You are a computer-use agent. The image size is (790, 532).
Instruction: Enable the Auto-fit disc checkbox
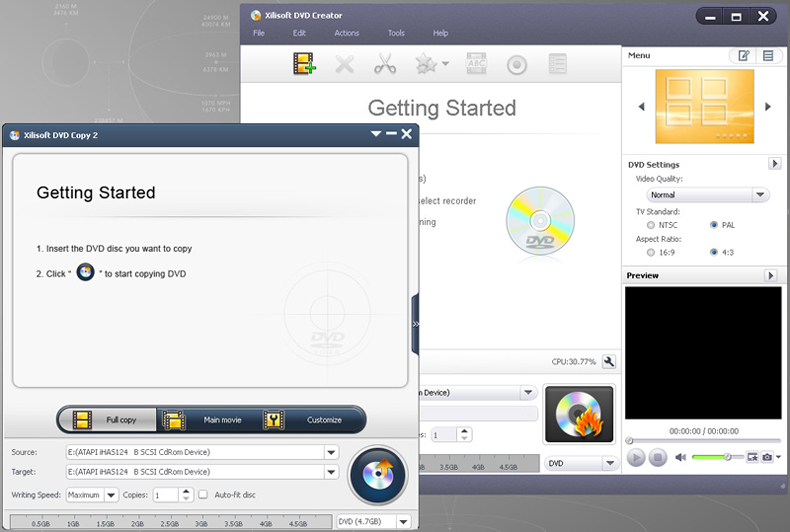[x=203, y=494]
